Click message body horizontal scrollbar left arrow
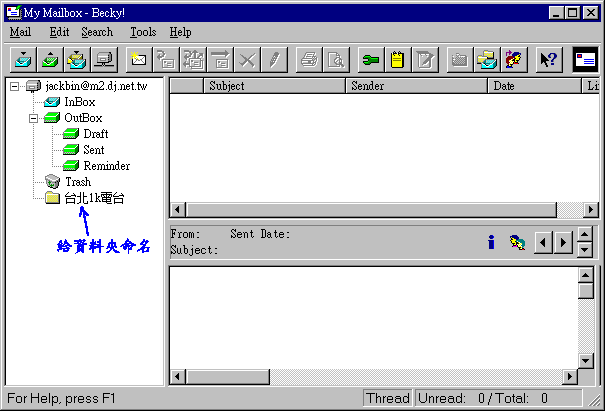The image size is (605, 411). (x=177, y=377)
